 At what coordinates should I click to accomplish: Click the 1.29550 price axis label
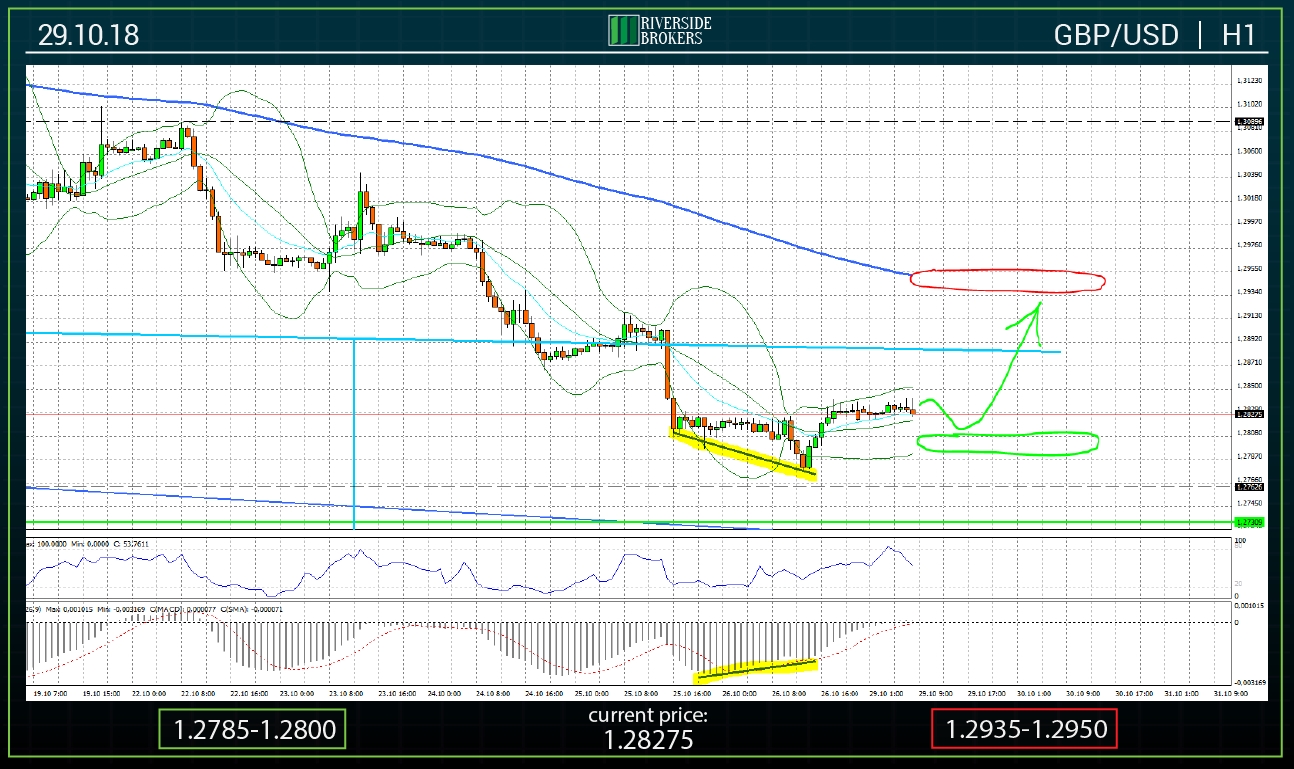[x=1250, y=268]
